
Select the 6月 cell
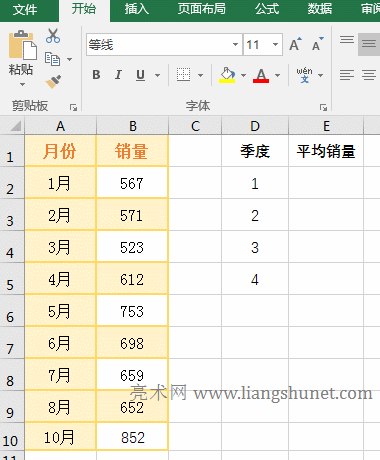(x=60, y=343)
